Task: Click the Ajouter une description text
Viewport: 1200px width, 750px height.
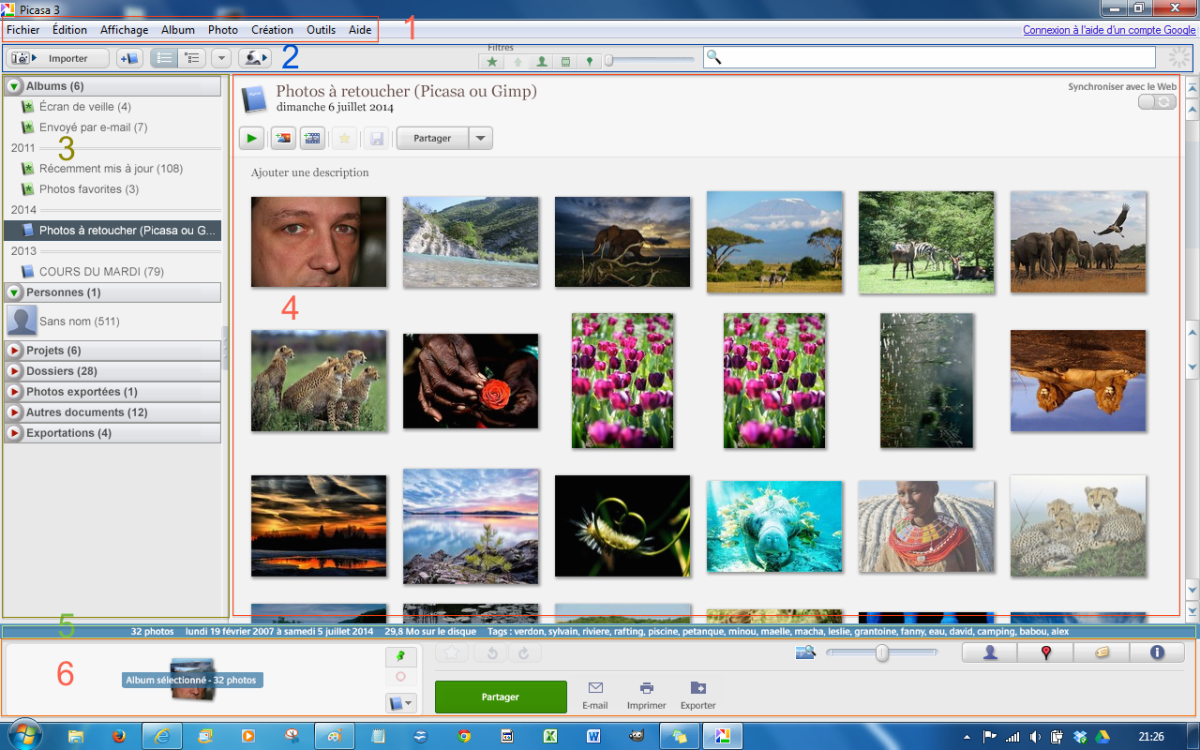Action: 310,173
